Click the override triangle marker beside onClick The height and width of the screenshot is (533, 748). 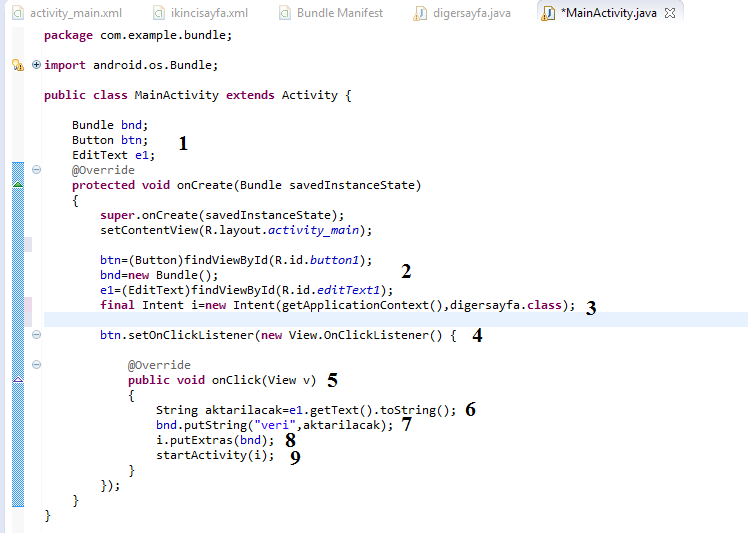click(17, 380)
